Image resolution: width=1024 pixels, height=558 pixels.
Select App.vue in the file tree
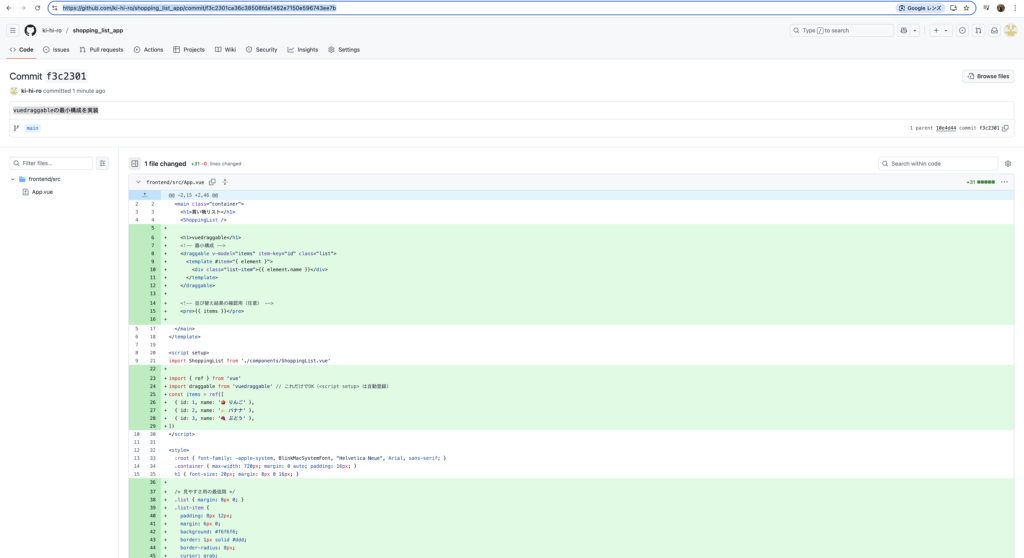pyautogui.click(x=42, y=192)
